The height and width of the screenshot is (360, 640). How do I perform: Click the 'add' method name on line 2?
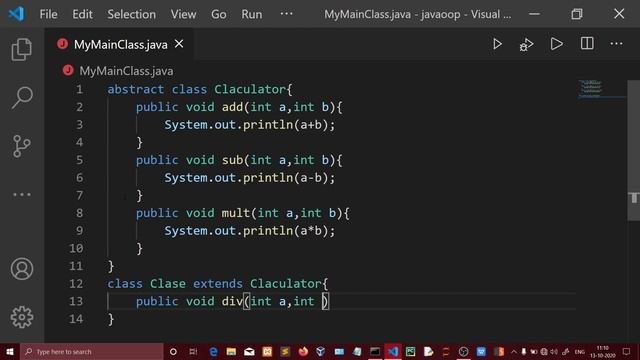[232, 107]
